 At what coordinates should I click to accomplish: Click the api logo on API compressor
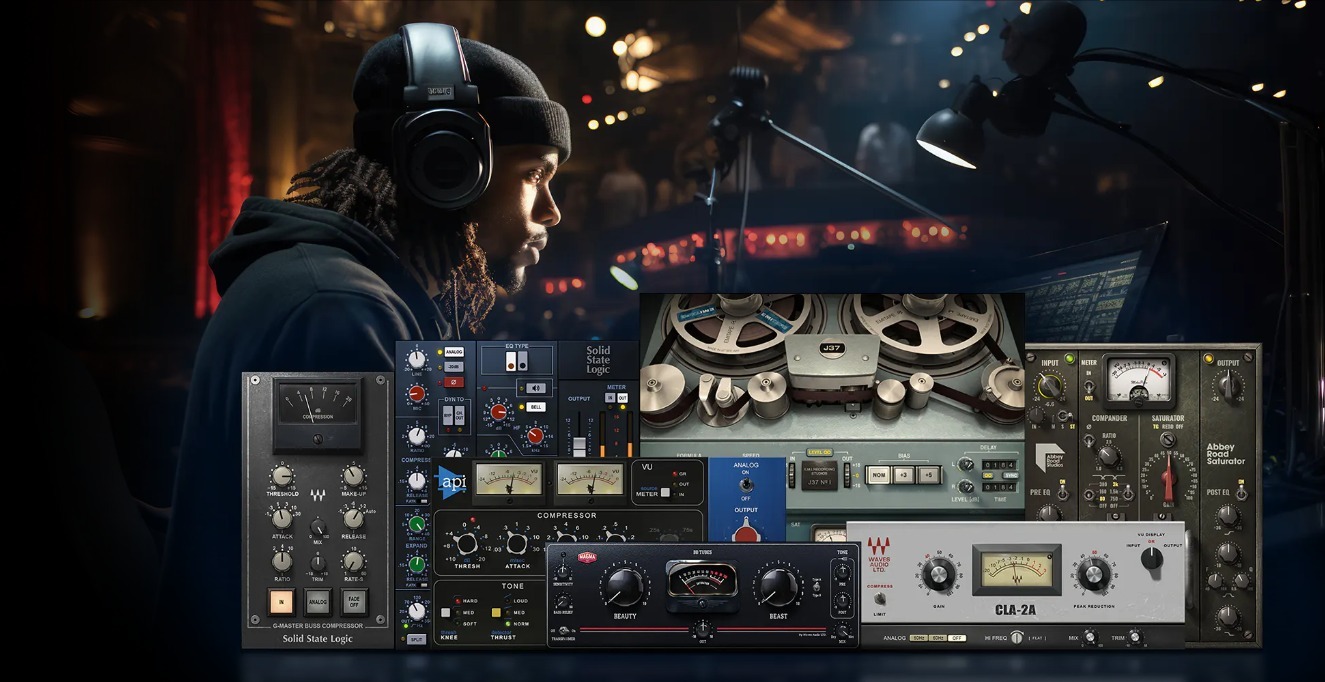click(453, 481)
